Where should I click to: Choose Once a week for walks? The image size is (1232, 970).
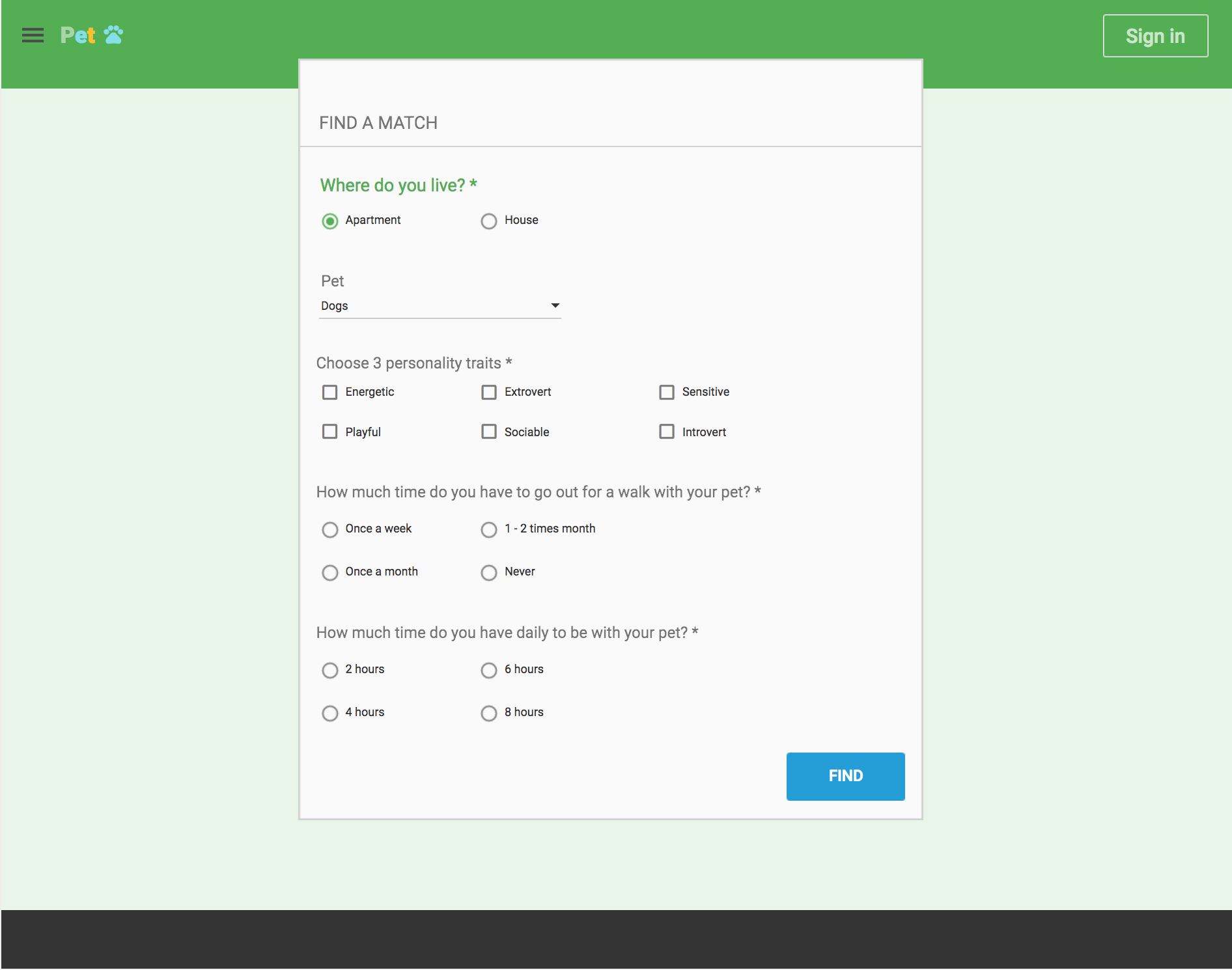click(330, 530)
